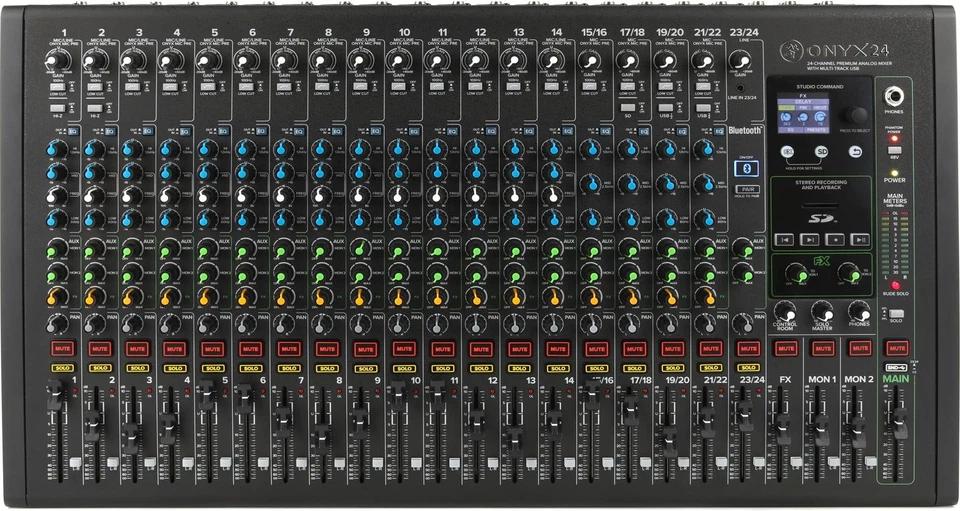Grab the FX fader
Viewport: 960px width, 511px height.
(x=782, y=428)
